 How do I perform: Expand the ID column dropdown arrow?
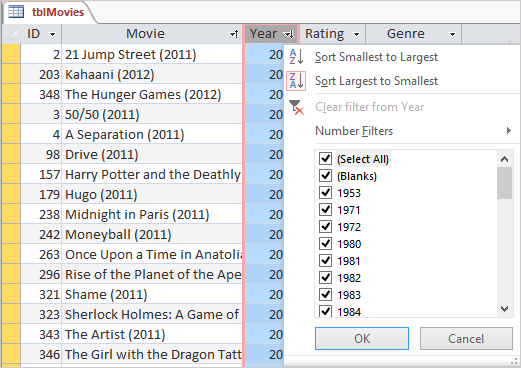click(x=52, y=34)
